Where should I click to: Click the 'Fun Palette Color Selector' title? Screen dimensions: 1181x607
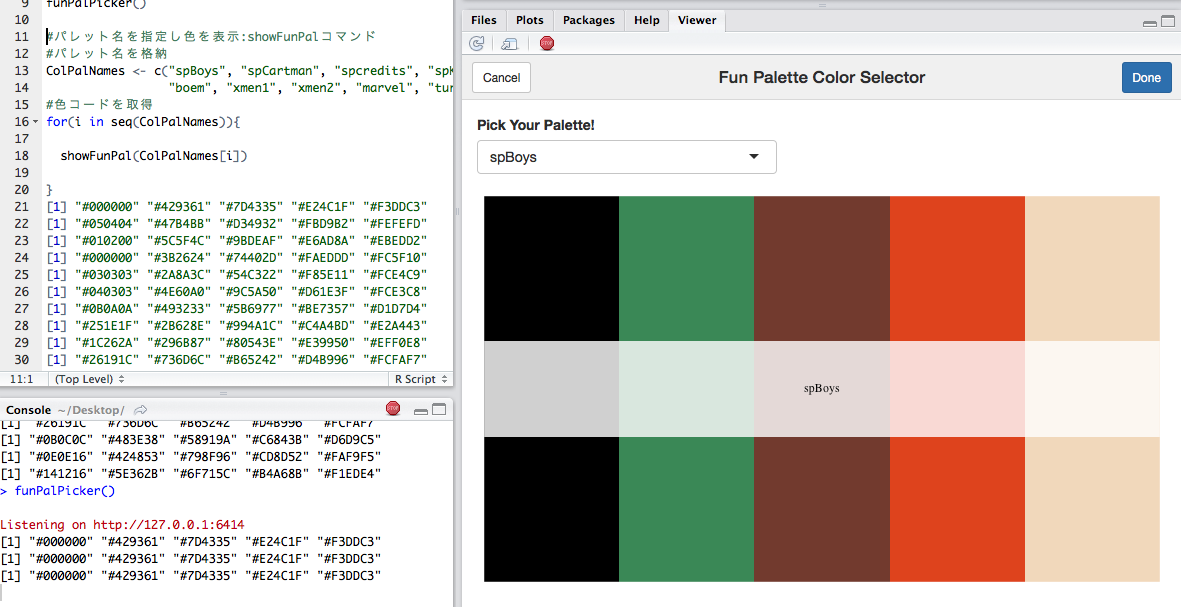point(822,77)
